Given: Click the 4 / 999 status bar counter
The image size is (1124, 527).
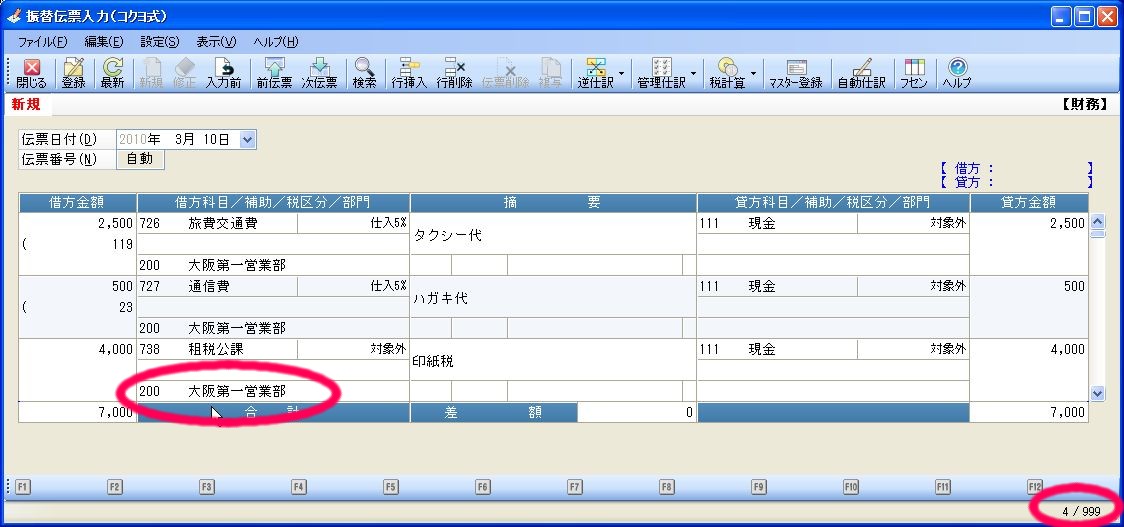Looking at the screenshot, I should 1081,511.
